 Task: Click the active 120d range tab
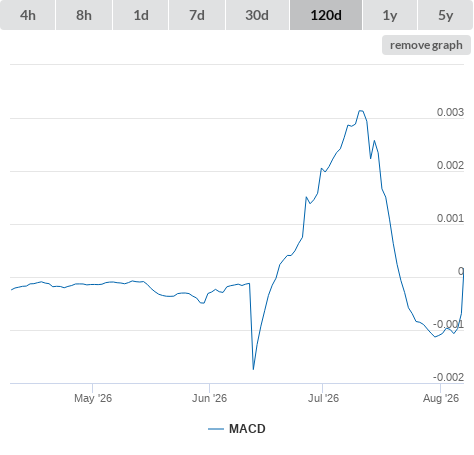coord(326,15)
